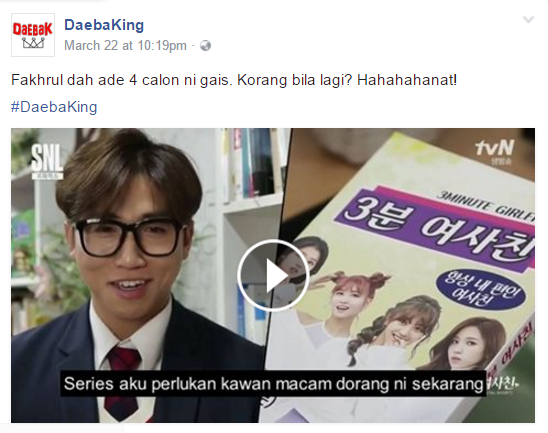
Task: Follow the #DaebaKing hashtag link
Action: (54, 107)
